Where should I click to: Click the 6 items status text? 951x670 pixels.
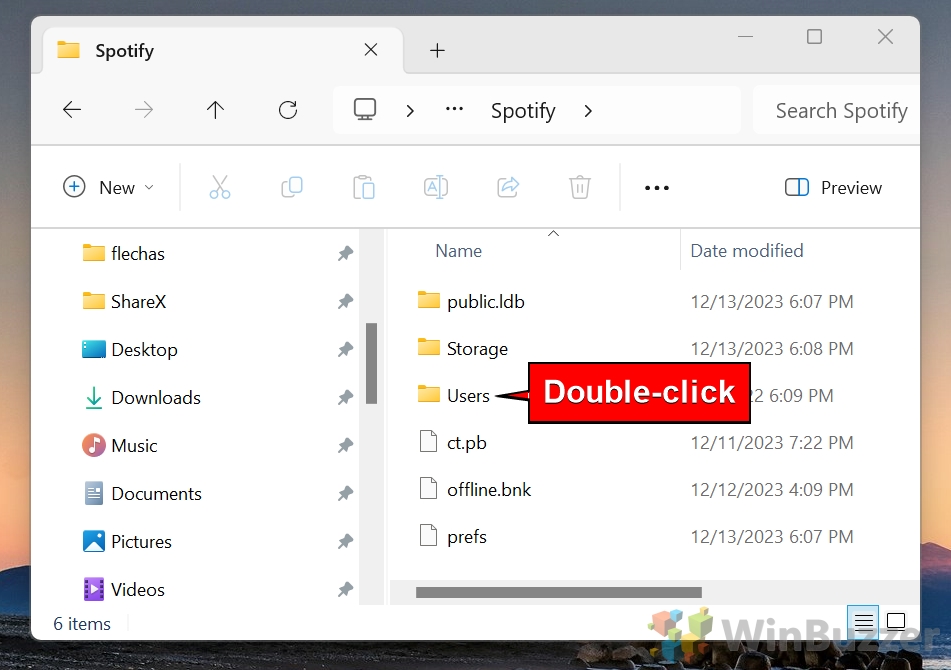[82, 624]
